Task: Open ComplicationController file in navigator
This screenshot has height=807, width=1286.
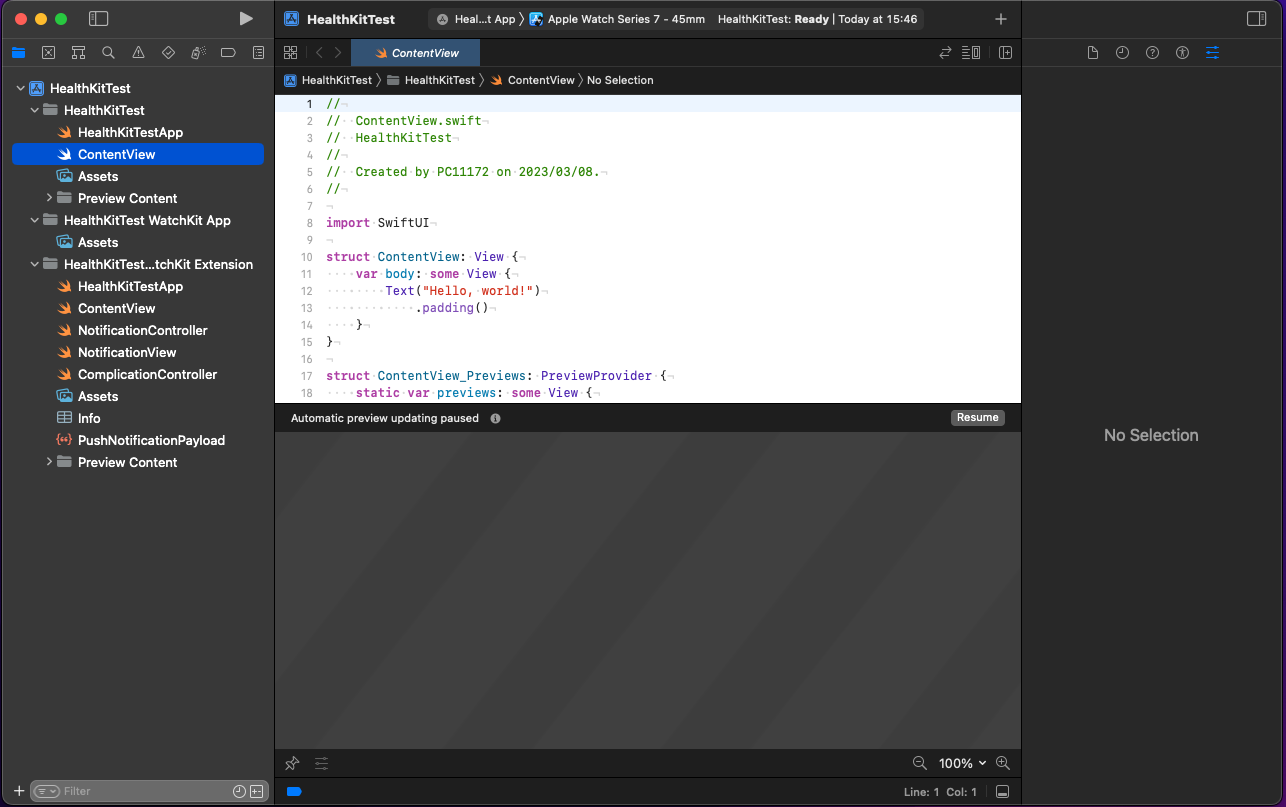Action: (147, 374)
